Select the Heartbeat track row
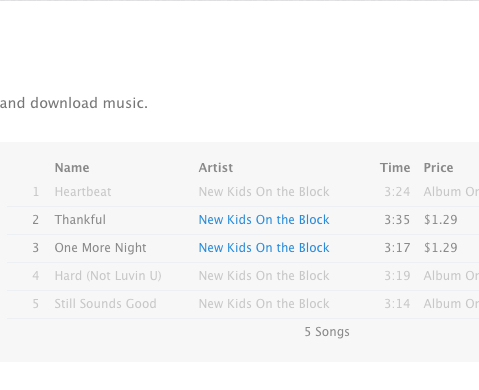 243,192
